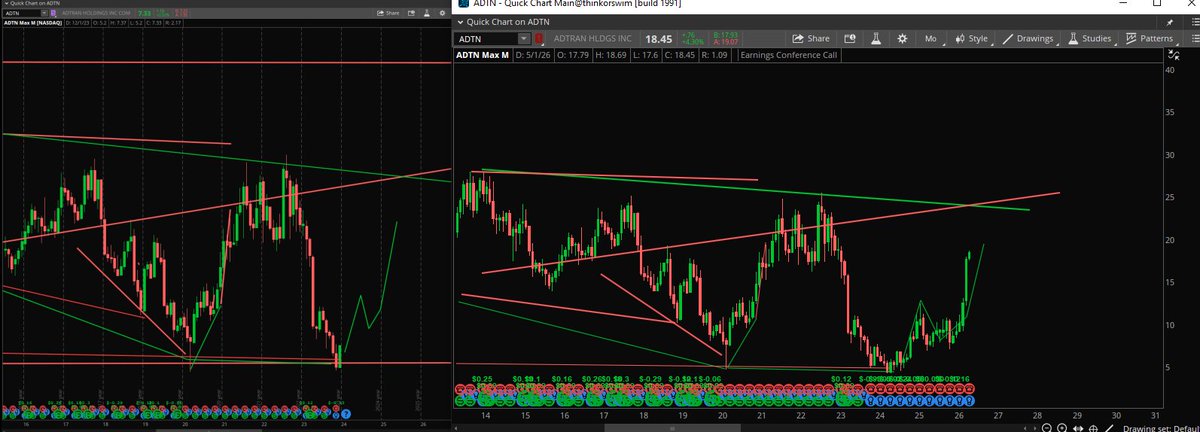Click the Earnings Conference Call label
1200x432 pixels.
coord(788,55)
